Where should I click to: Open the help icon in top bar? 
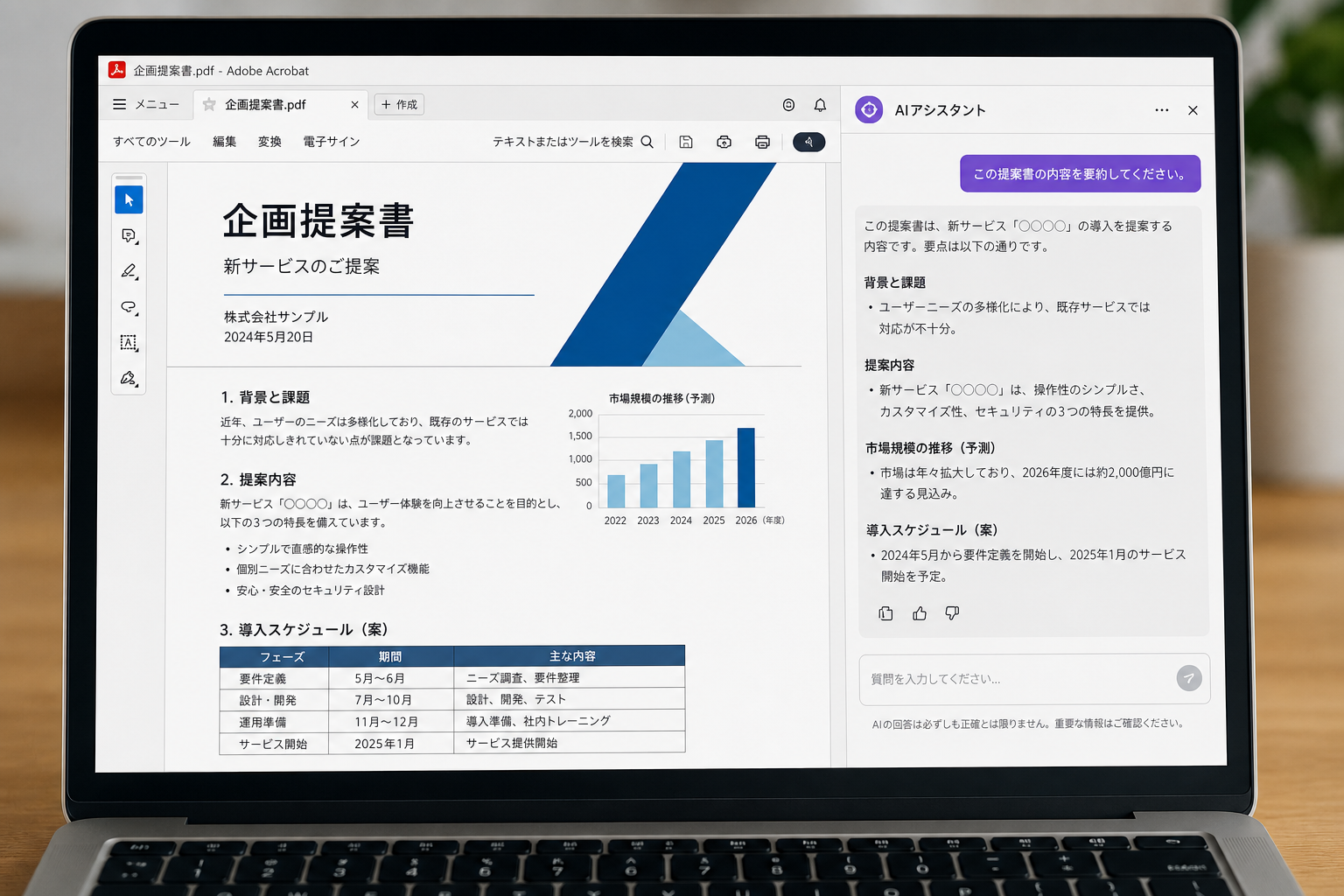pos(788,105)
